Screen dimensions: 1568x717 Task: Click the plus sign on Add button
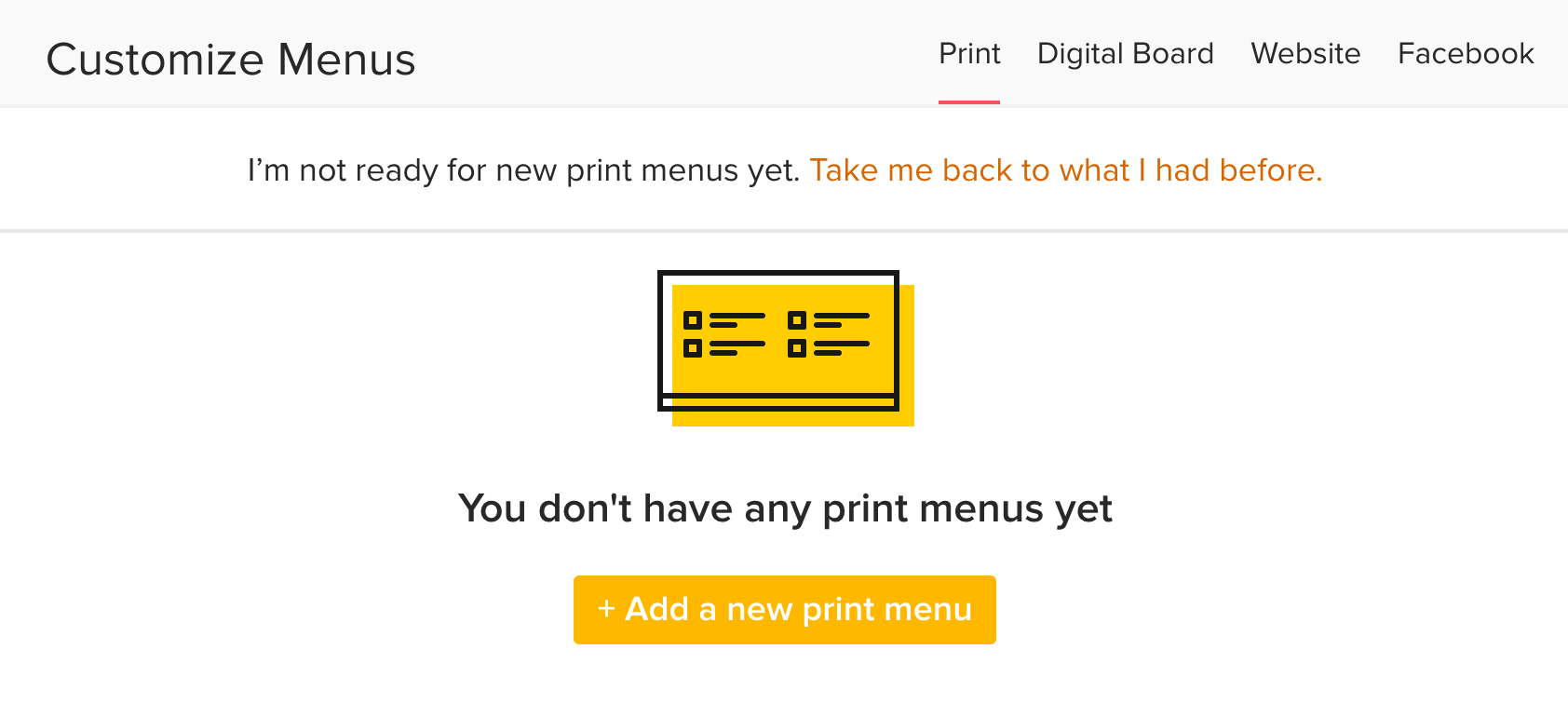pos(606,609)
